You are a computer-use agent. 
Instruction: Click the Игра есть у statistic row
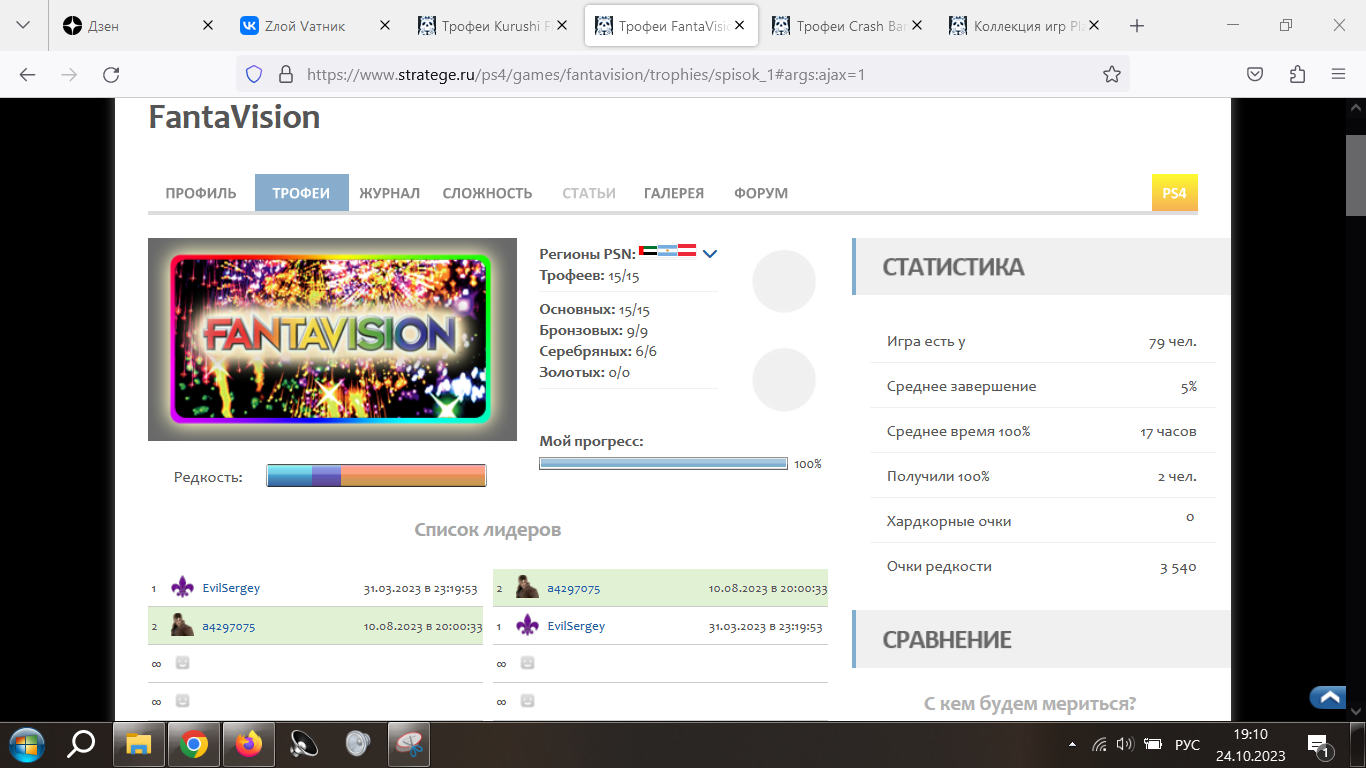coord(1041,341)
